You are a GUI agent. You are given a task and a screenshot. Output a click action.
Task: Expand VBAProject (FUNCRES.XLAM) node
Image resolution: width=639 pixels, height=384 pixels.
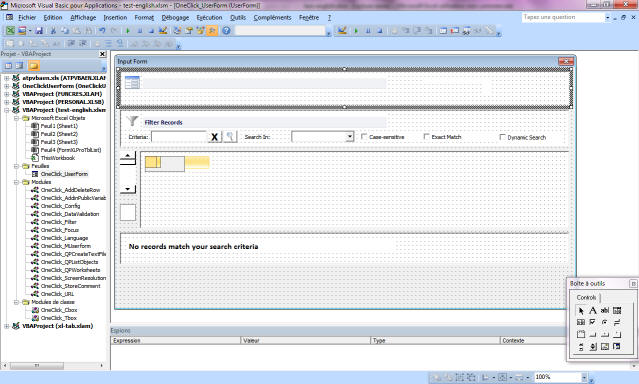click(7, 94)
